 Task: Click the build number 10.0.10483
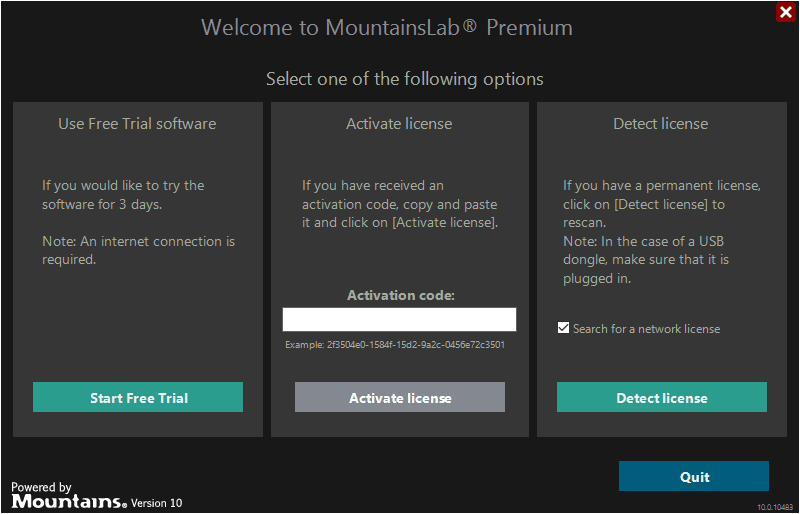[775, 507]
